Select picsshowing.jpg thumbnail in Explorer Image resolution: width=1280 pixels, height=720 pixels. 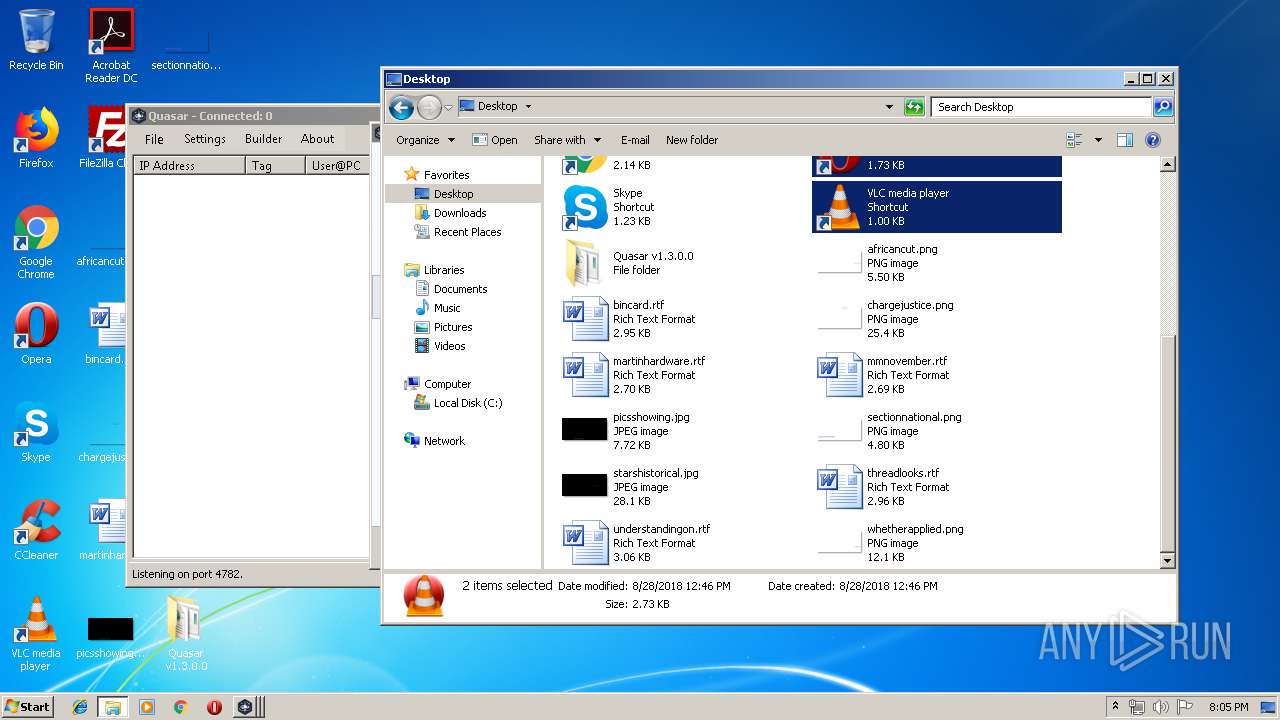click(x=585, y=430)
